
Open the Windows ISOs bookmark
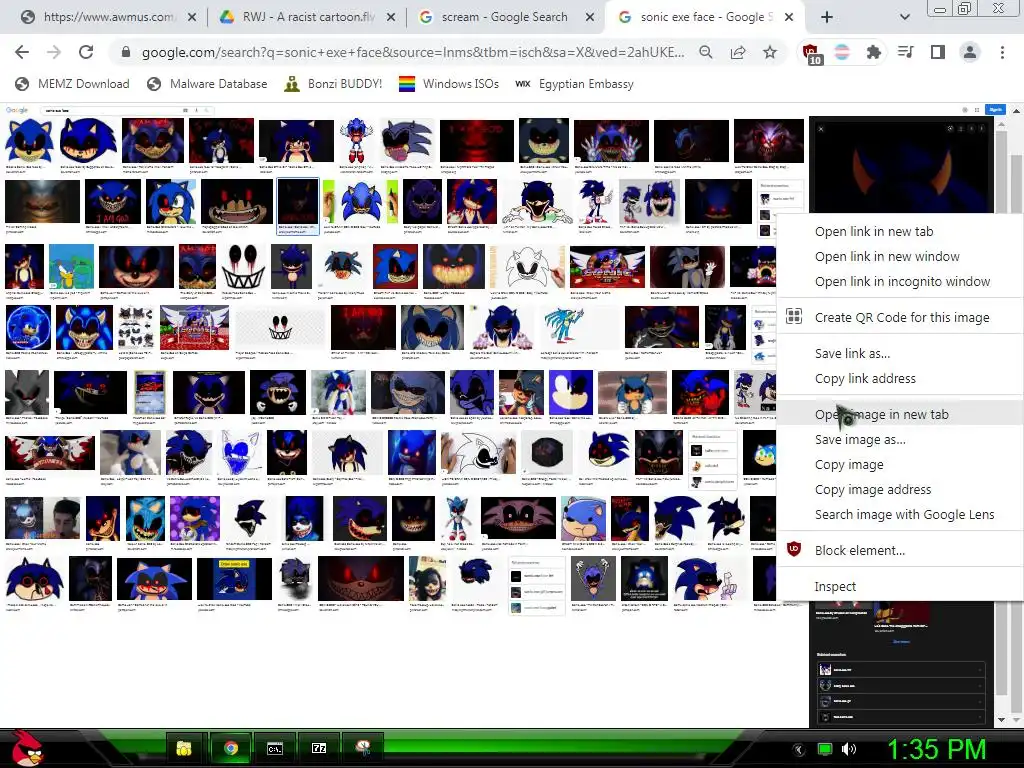tap(449, 84)
